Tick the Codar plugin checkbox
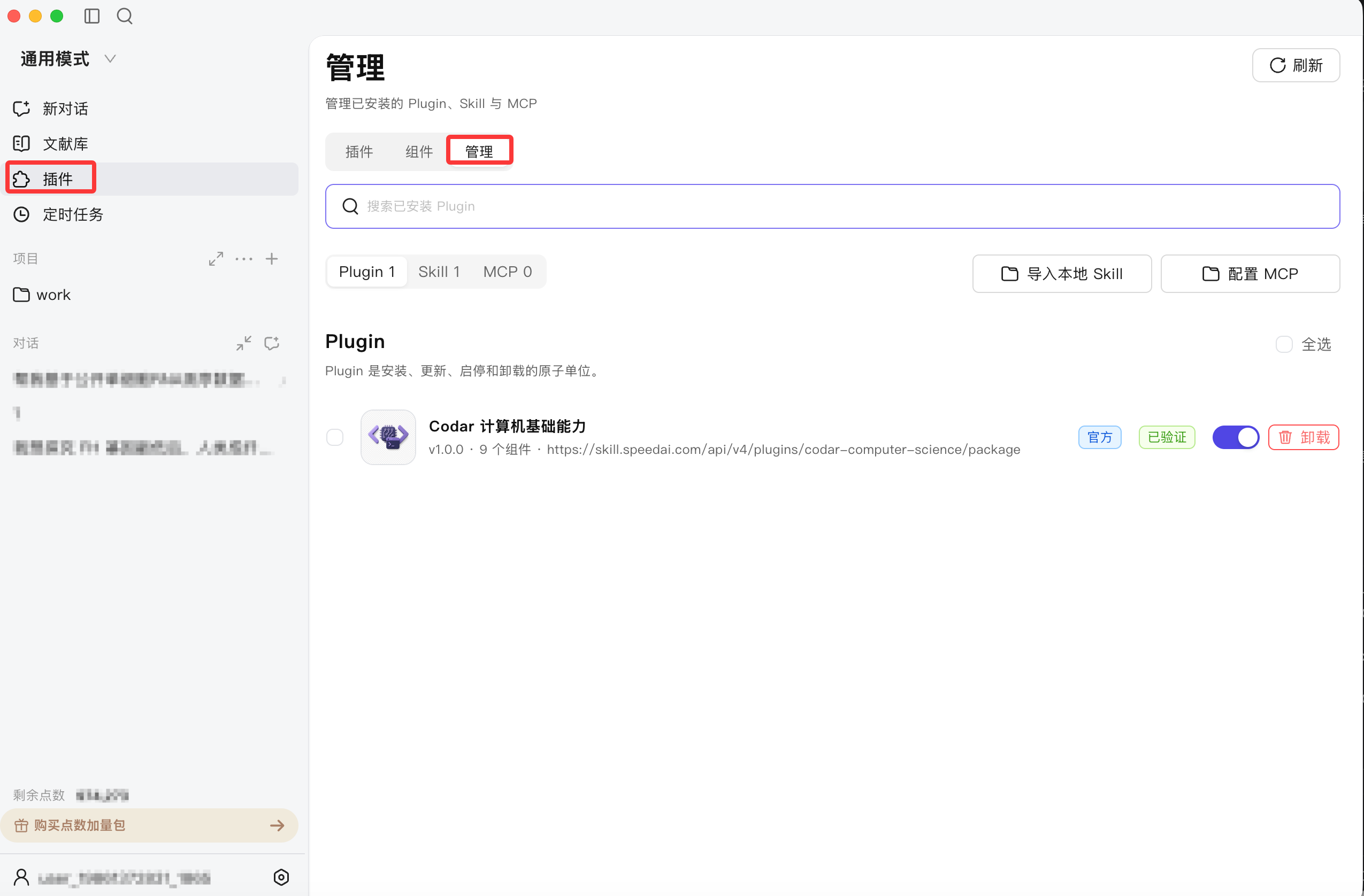Screen dimensions: 1364x896 pyautogui.click(x=335, y=437)
